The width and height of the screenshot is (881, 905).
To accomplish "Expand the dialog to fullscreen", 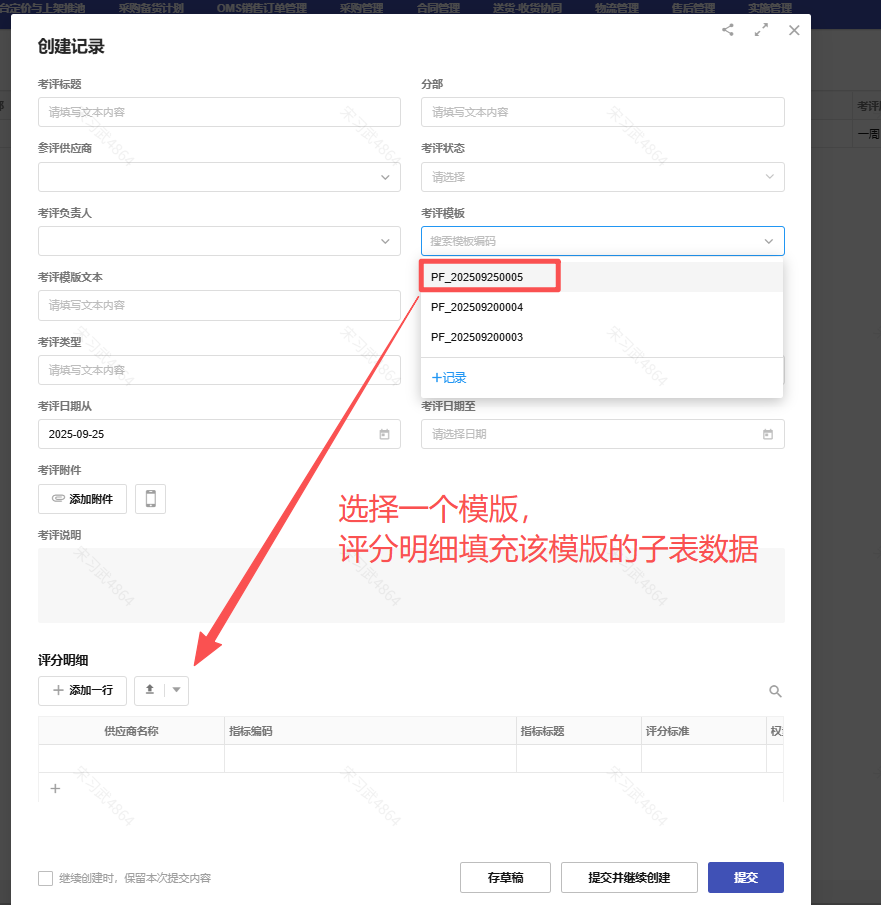I will click(x=761, y=30).
